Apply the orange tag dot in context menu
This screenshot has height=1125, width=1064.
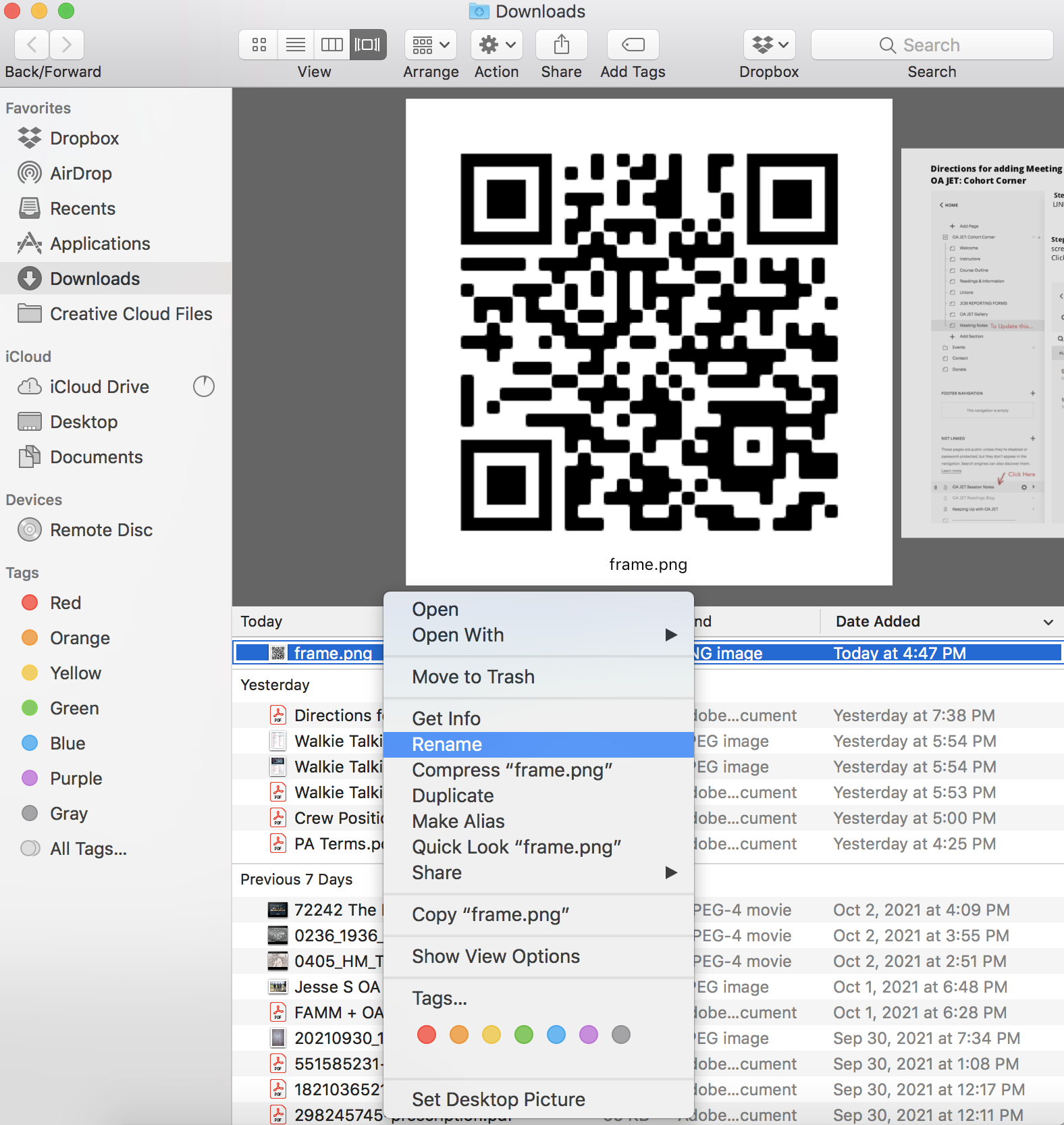click(x=459, y=1035)
